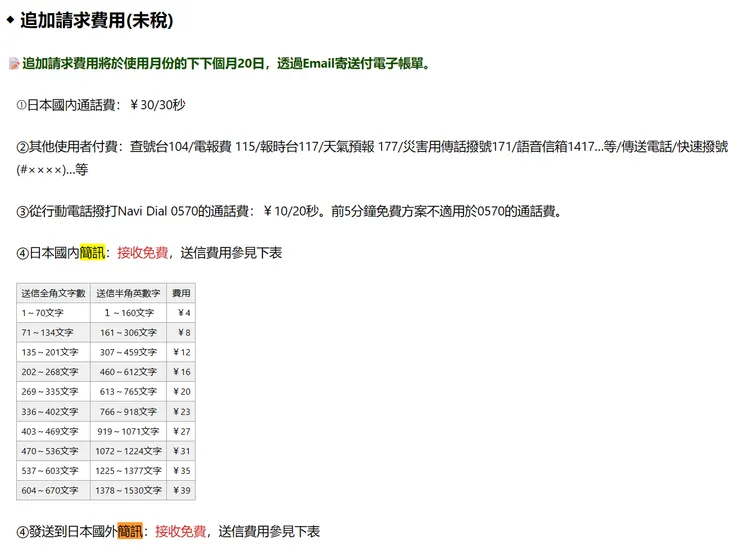This screenshot has height=550, width=740.
Task: Click the text (#××××)...等
Action: (x=52, y=169)
